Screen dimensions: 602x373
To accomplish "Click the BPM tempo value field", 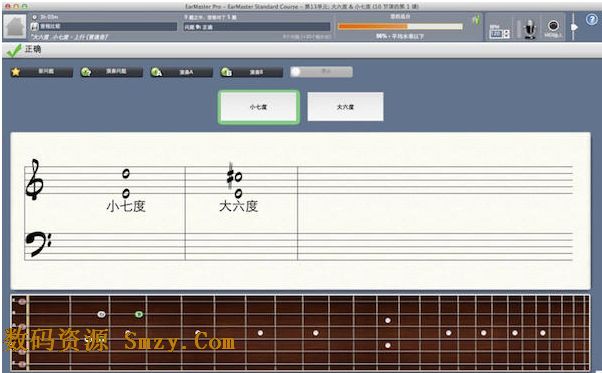I will (x=496, y=34).
